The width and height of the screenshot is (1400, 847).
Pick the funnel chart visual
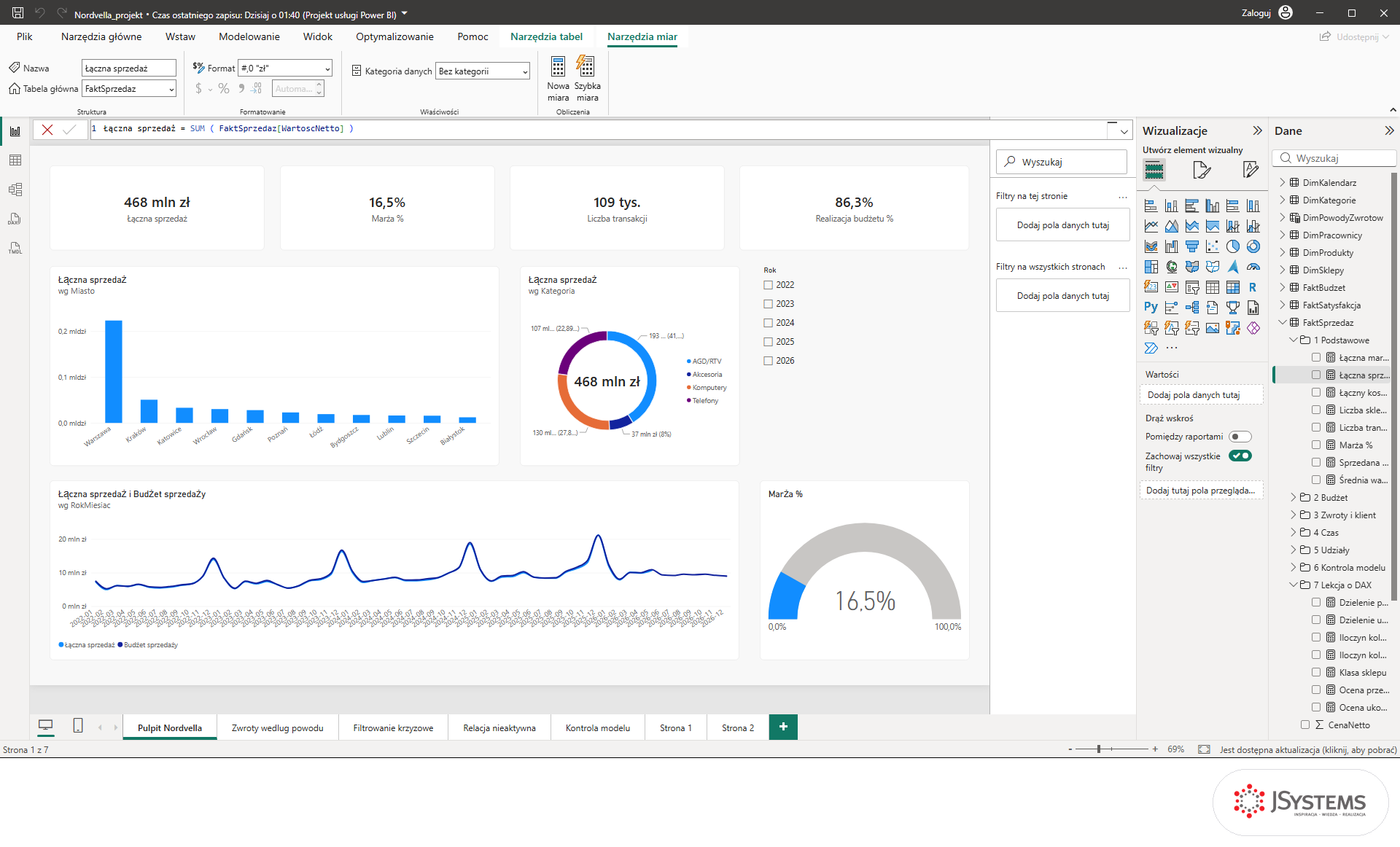click(x=1191, y=246)
